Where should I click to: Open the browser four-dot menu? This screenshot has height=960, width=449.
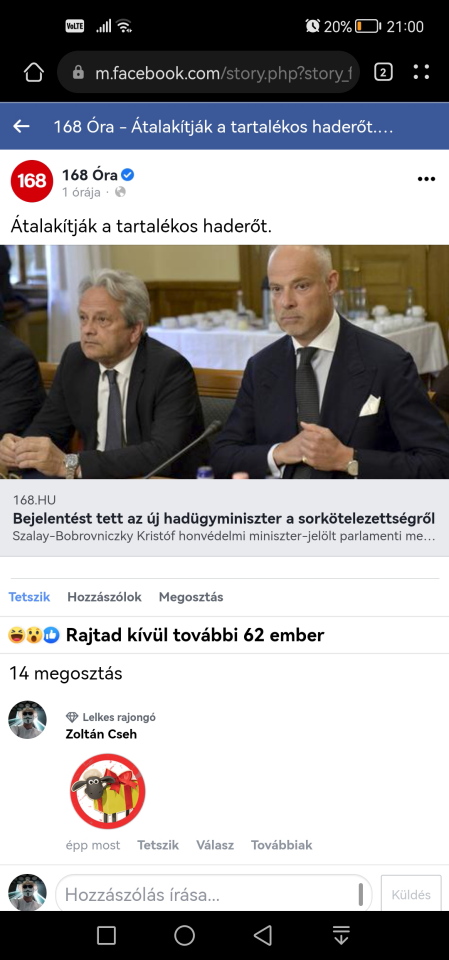pyautogui.click(x=421, y=73)
